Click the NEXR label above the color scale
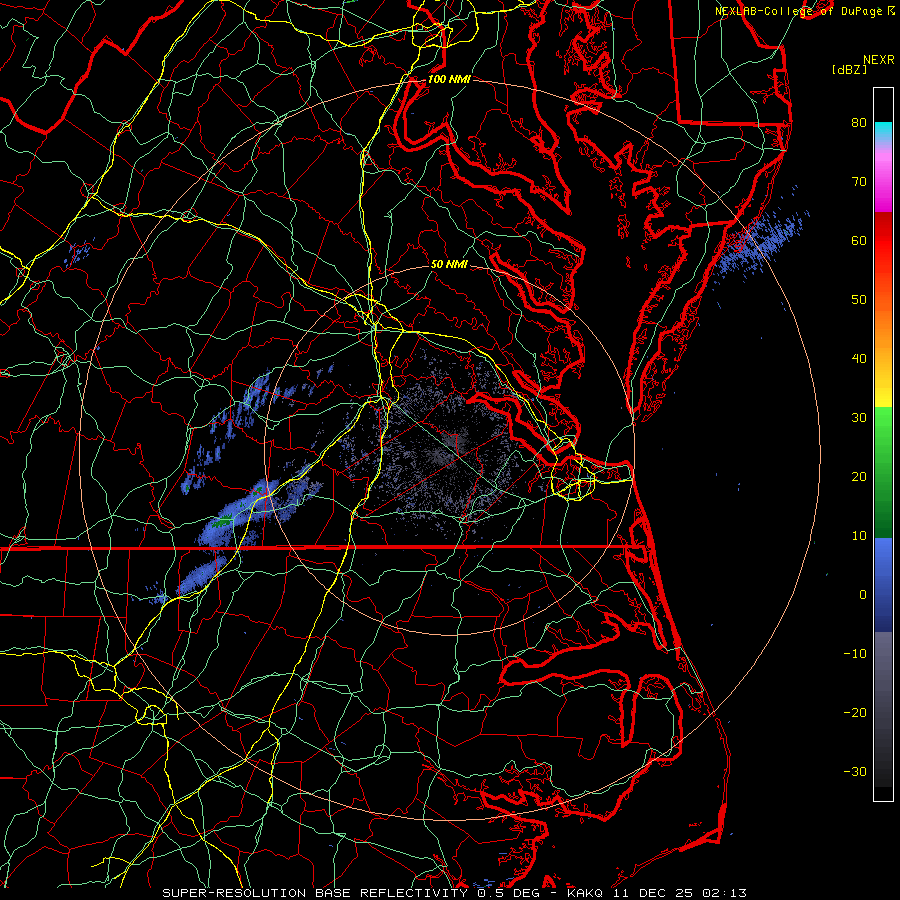 tap(878, 60)
